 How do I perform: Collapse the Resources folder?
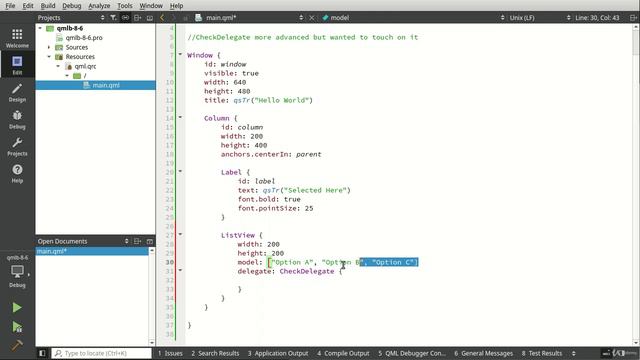49,57
